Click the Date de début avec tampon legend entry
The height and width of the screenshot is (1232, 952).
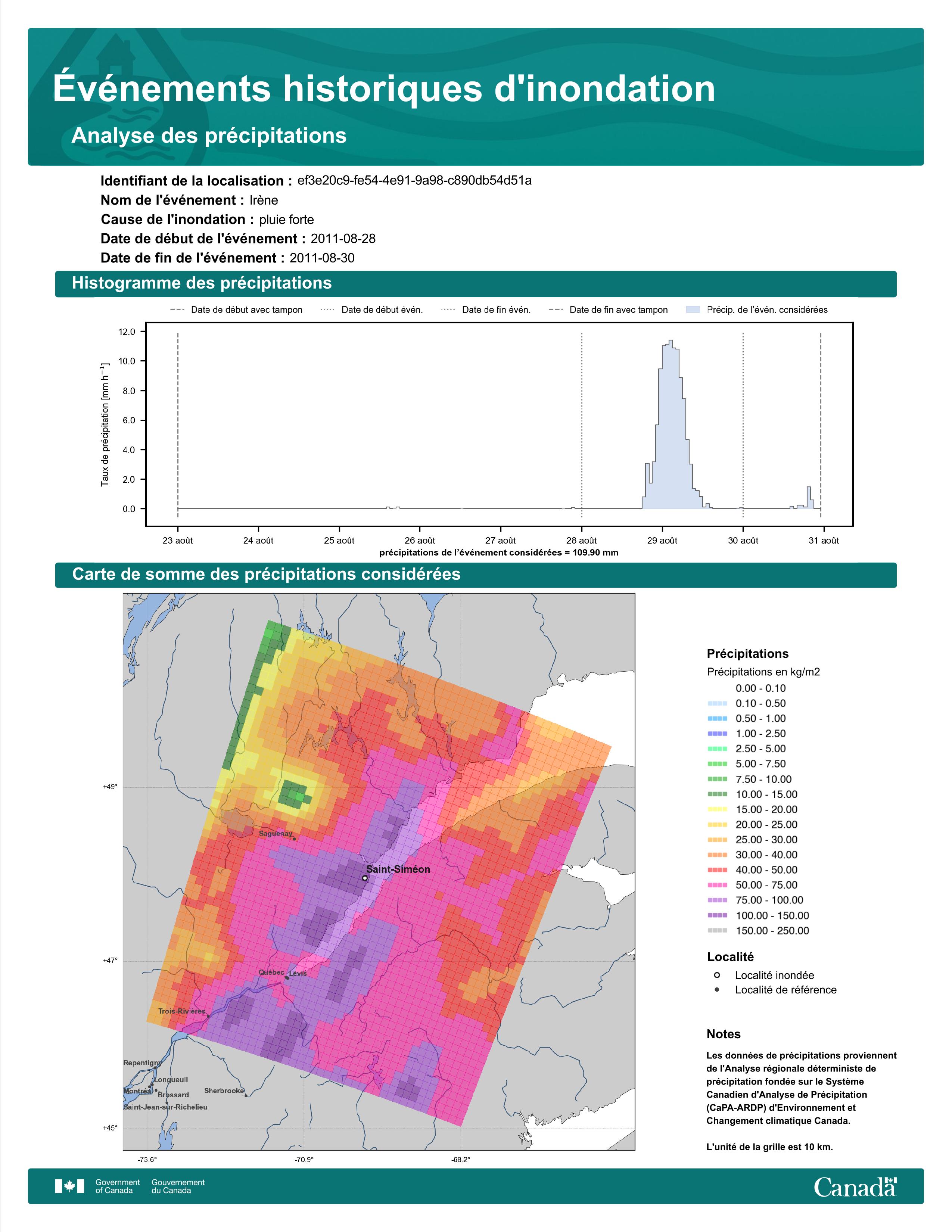tap(236, 310)
